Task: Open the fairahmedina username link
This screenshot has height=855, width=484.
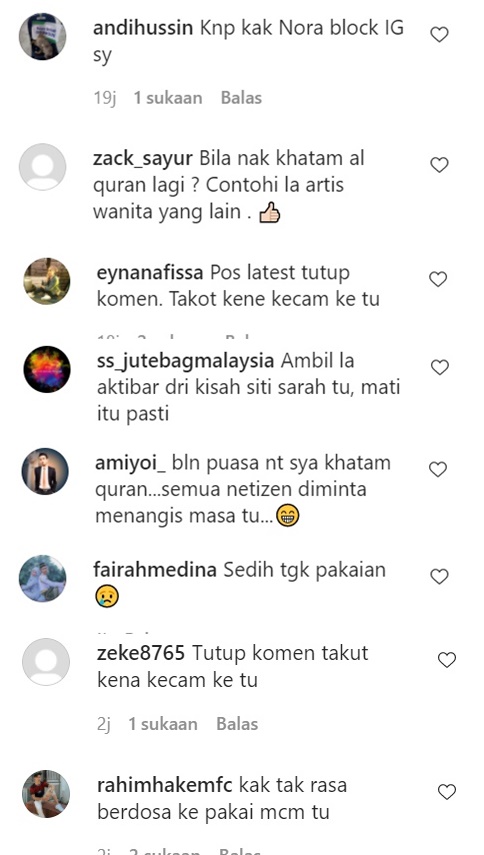Action: coord(155,570)
